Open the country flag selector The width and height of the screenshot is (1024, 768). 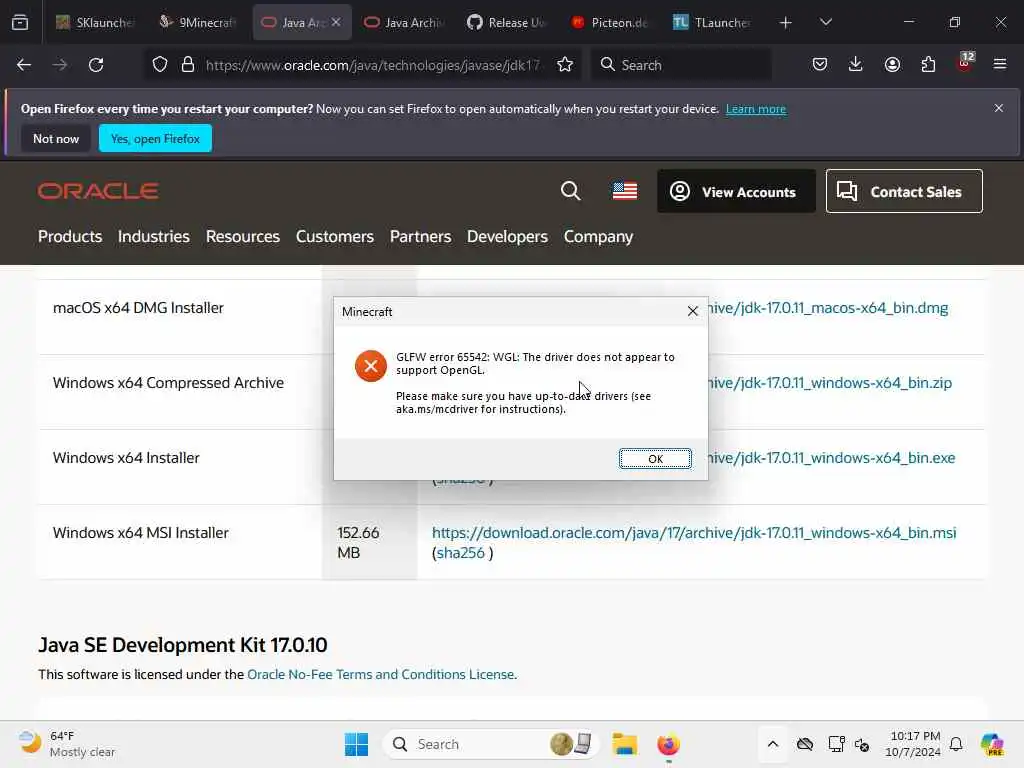tap(625, 191)
